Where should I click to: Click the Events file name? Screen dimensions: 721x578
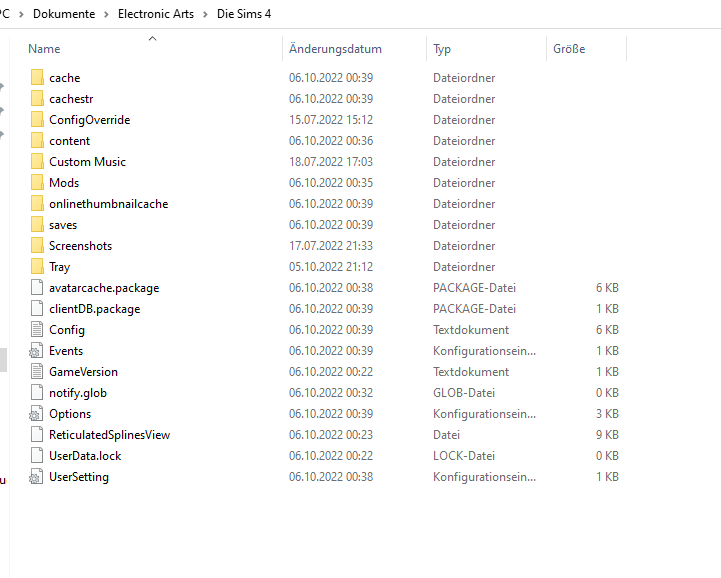(x=66, y=351)
